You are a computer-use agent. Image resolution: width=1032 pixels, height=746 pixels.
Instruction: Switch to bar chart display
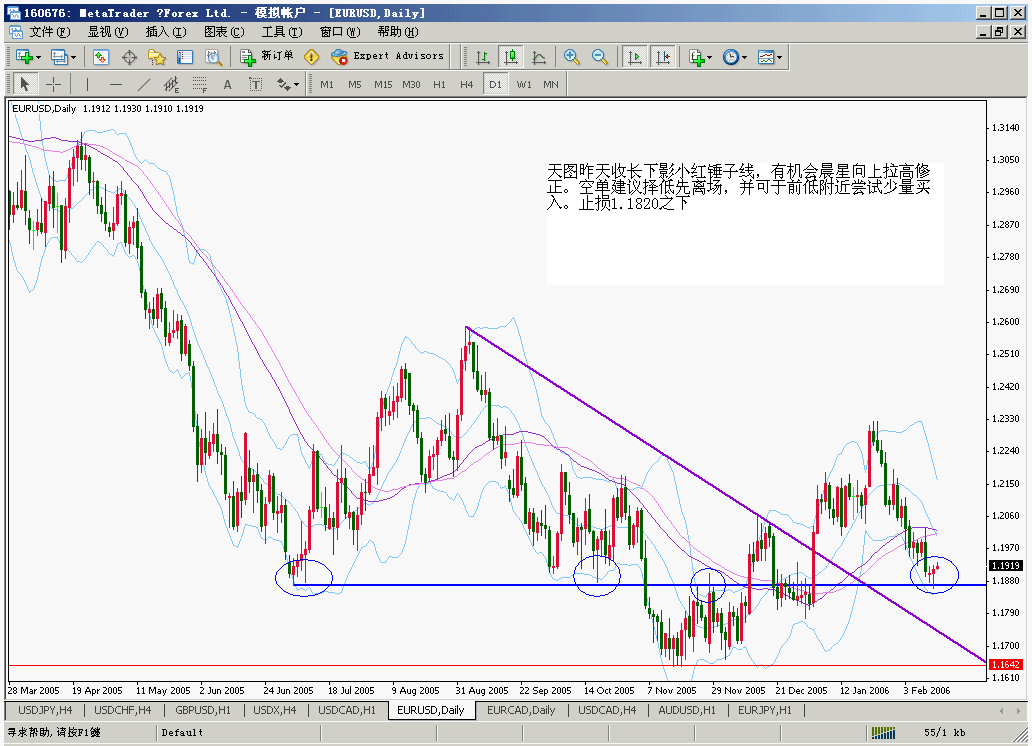[x=482, y=57]
